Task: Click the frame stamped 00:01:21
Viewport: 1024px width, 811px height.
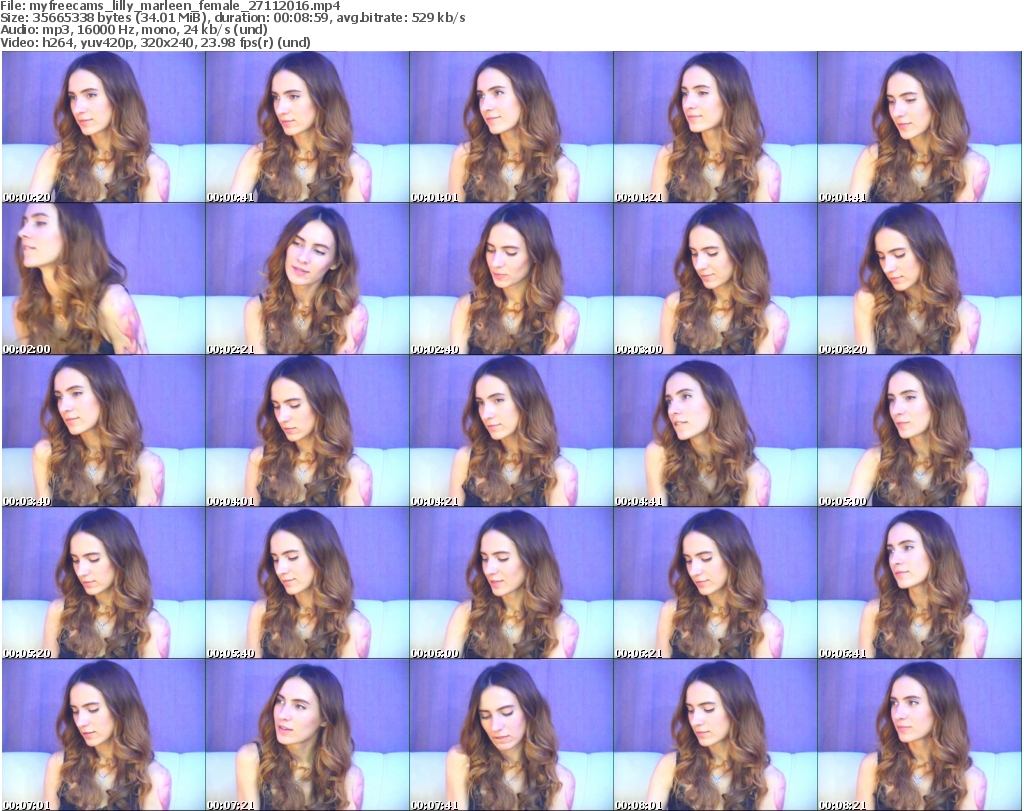Action: pyautogui.click(x=715, y=127)
